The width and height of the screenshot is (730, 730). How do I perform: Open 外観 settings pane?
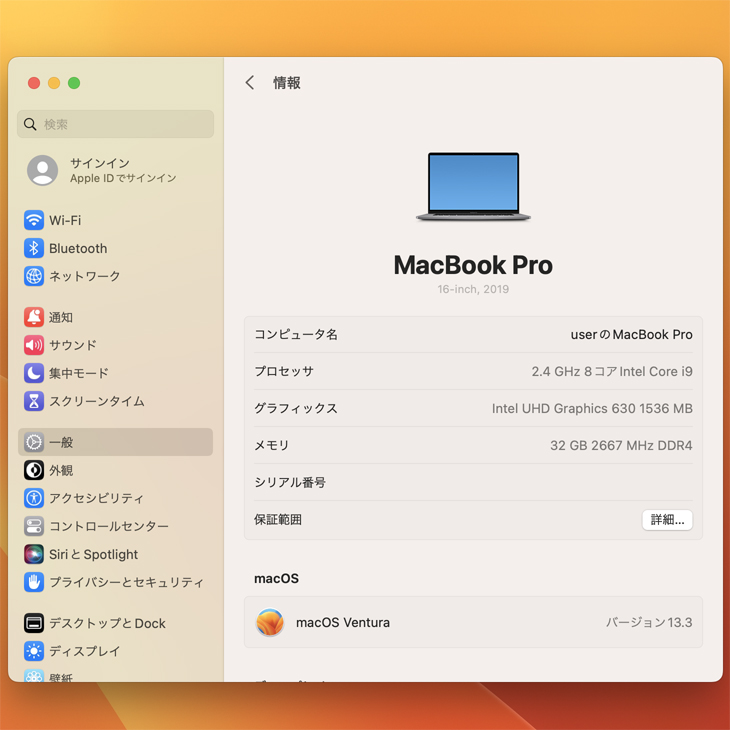point(61,470)
